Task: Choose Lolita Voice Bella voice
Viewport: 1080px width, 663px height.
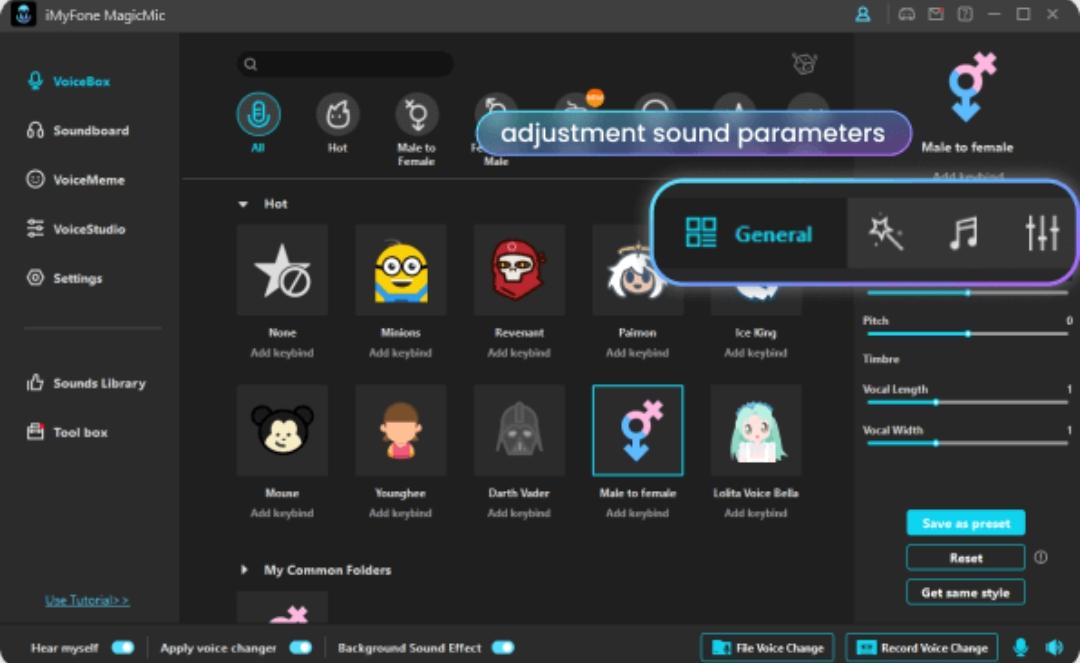Action: point(756,430)
